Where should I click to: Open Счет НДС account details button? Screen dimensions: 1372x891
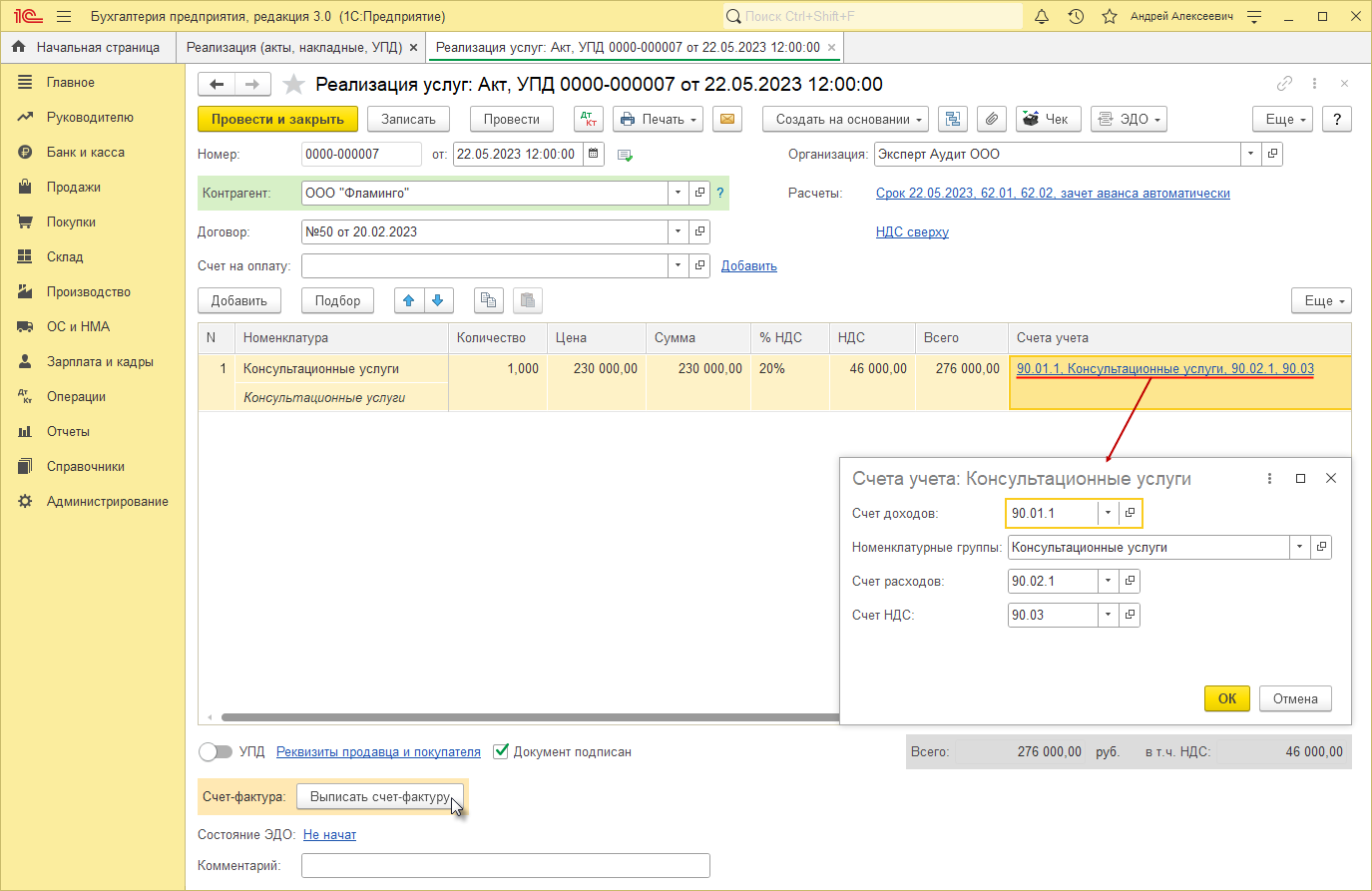1130,615
